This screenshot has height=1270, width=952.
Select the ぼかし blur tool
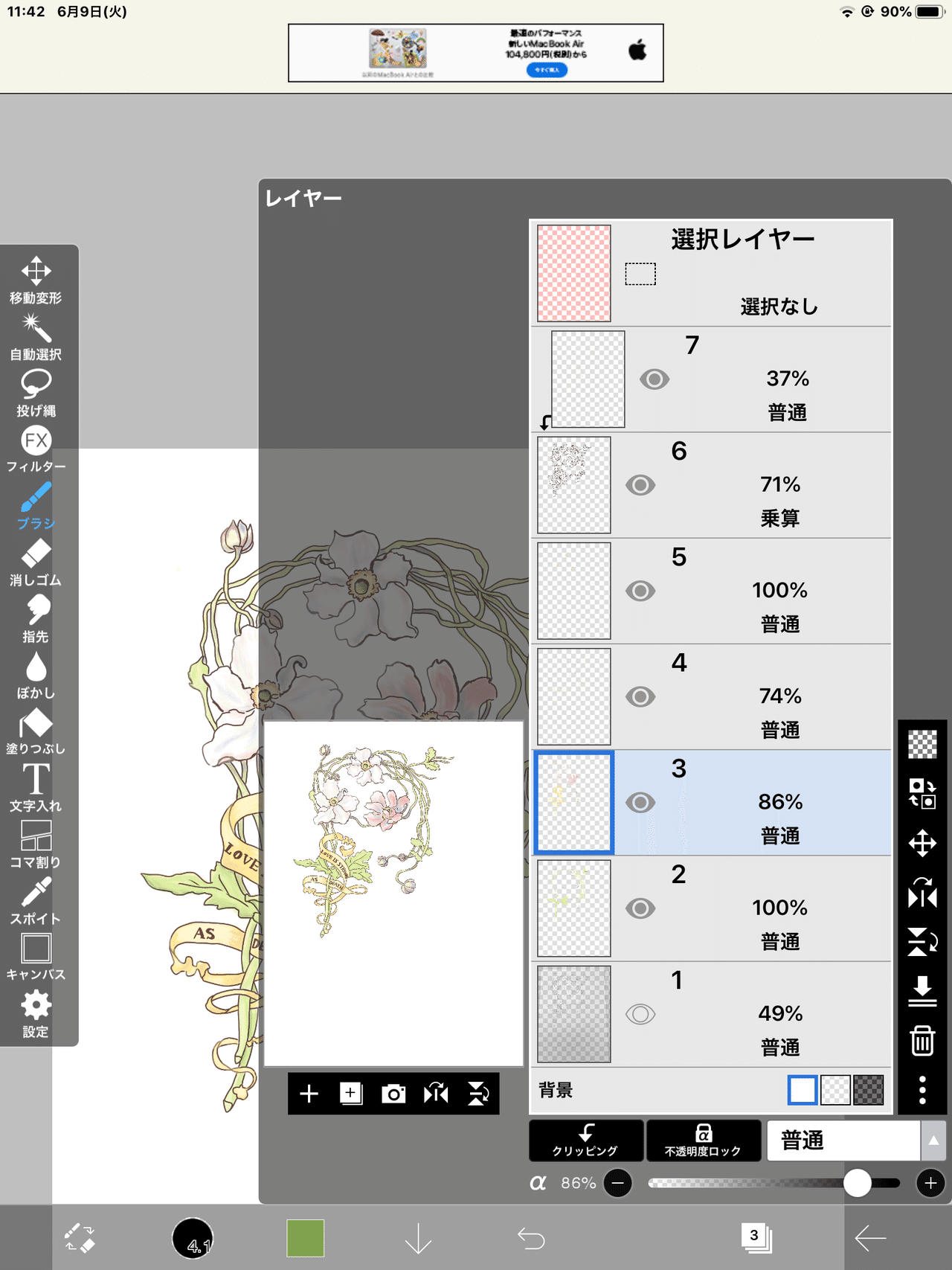tap(36, 676)
